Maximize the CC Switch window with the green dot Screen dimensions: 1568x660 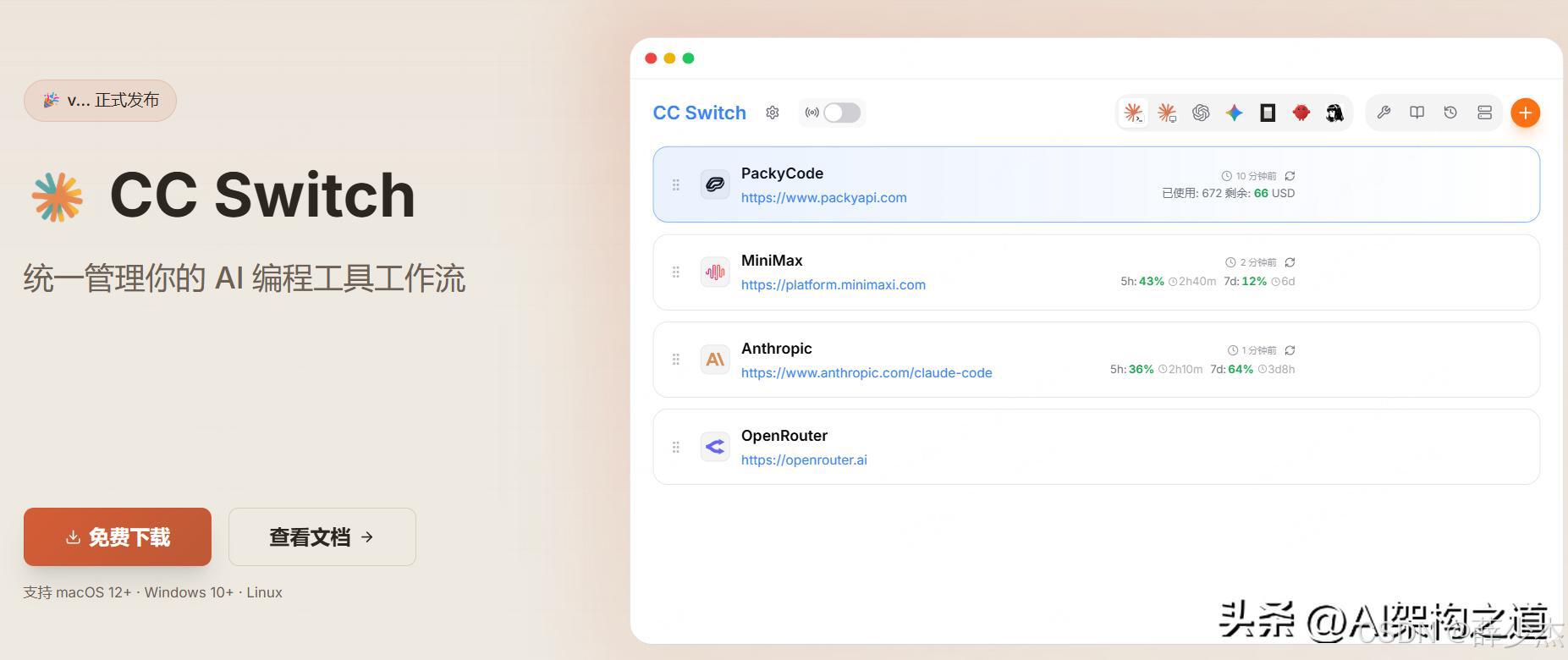688,58
